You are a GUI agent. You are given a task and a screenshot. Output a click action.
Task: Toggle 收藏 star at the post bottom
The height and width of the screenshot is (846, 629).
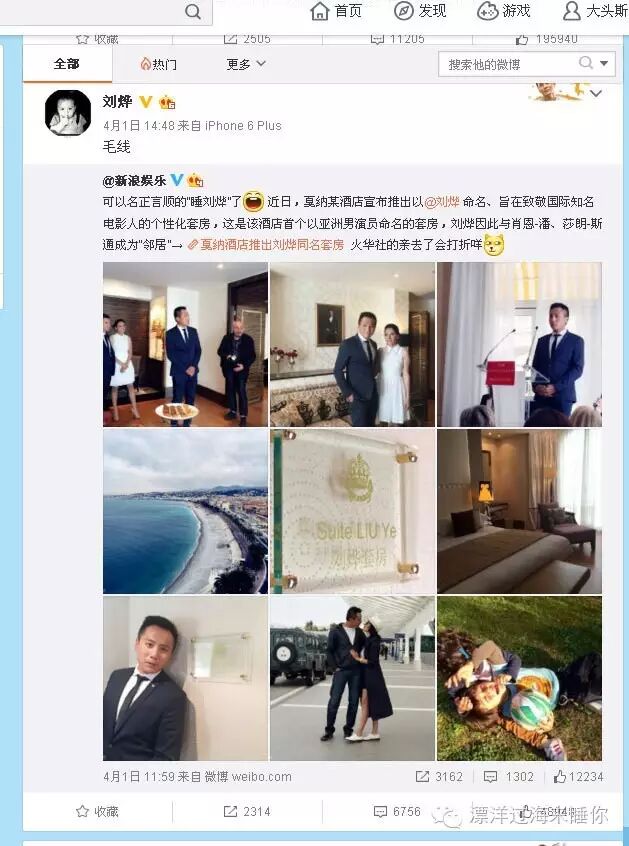[x=82, y=811]
